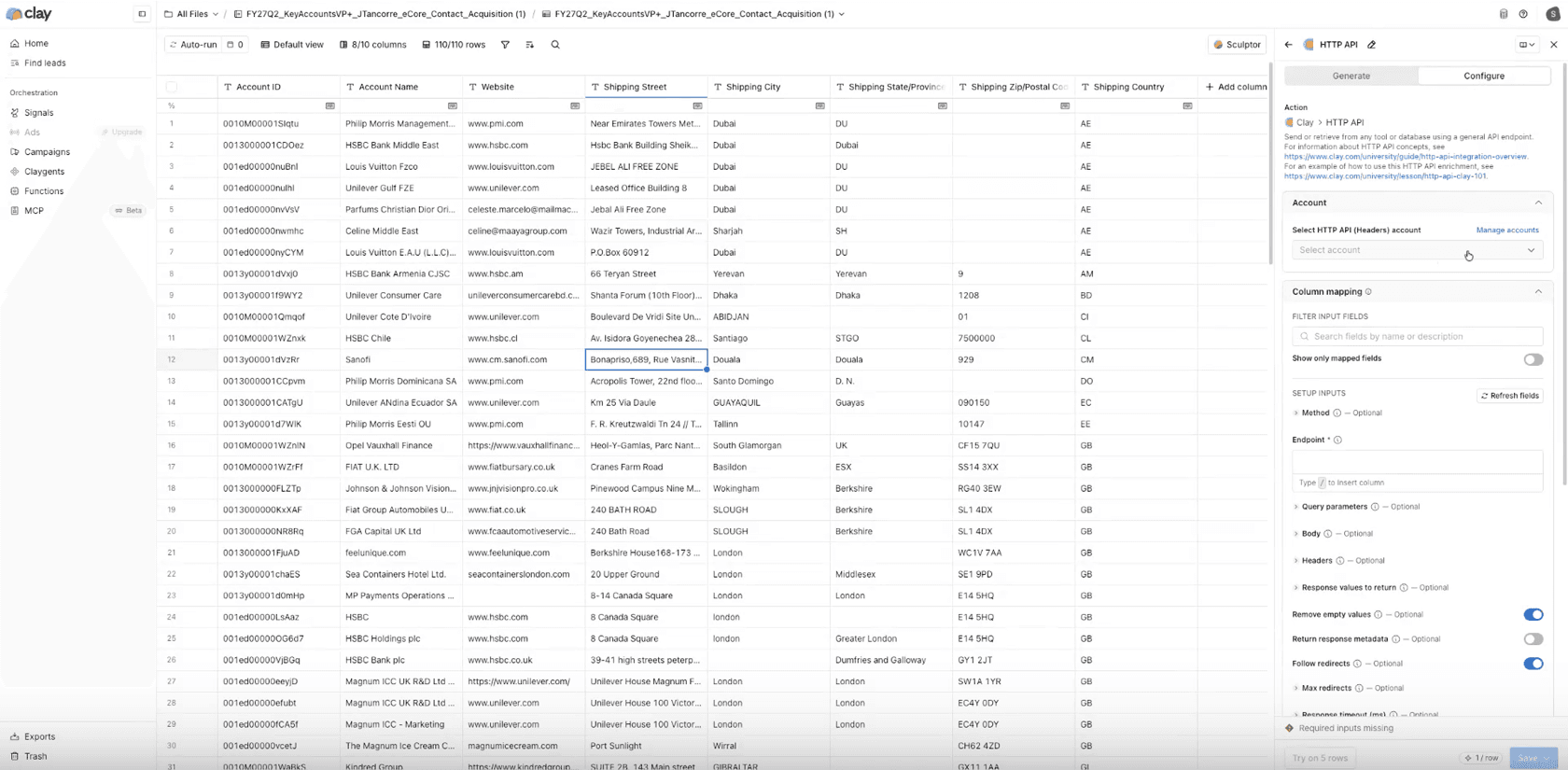The width and height of the screenshot is (1568, 770).
Task: Open the 8/10 columns selector
Action: click(x=372, y=45)
